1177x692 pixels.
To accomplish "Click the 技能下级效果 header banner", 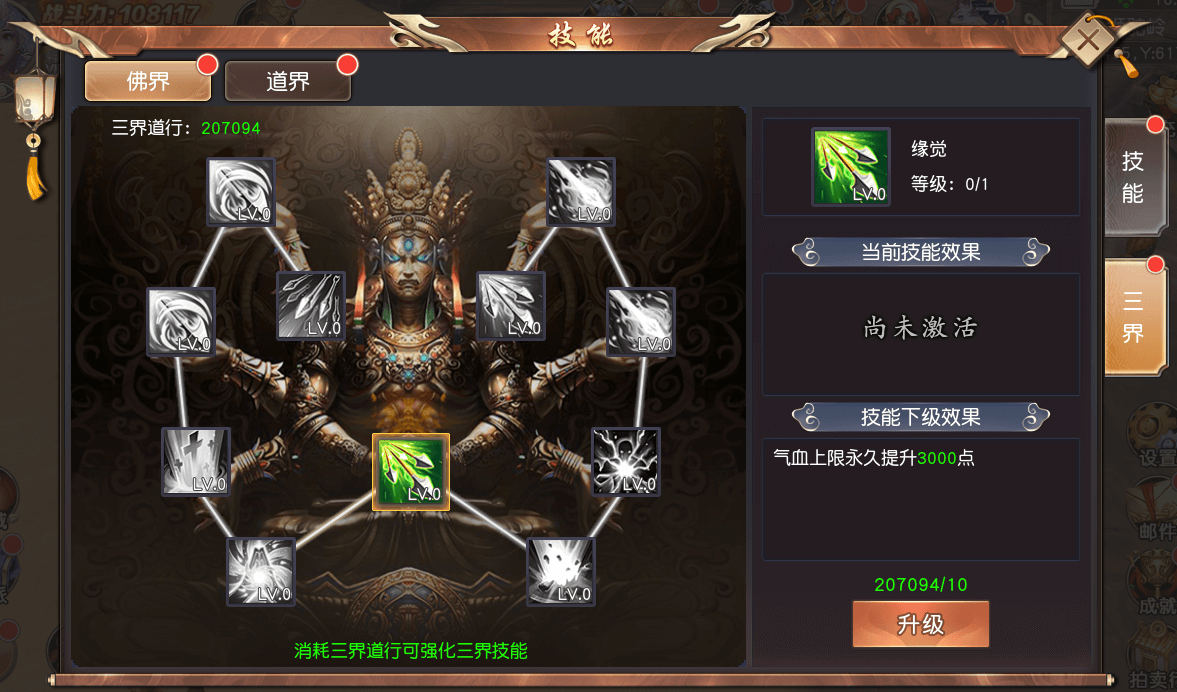I will [x=920, y=417].
